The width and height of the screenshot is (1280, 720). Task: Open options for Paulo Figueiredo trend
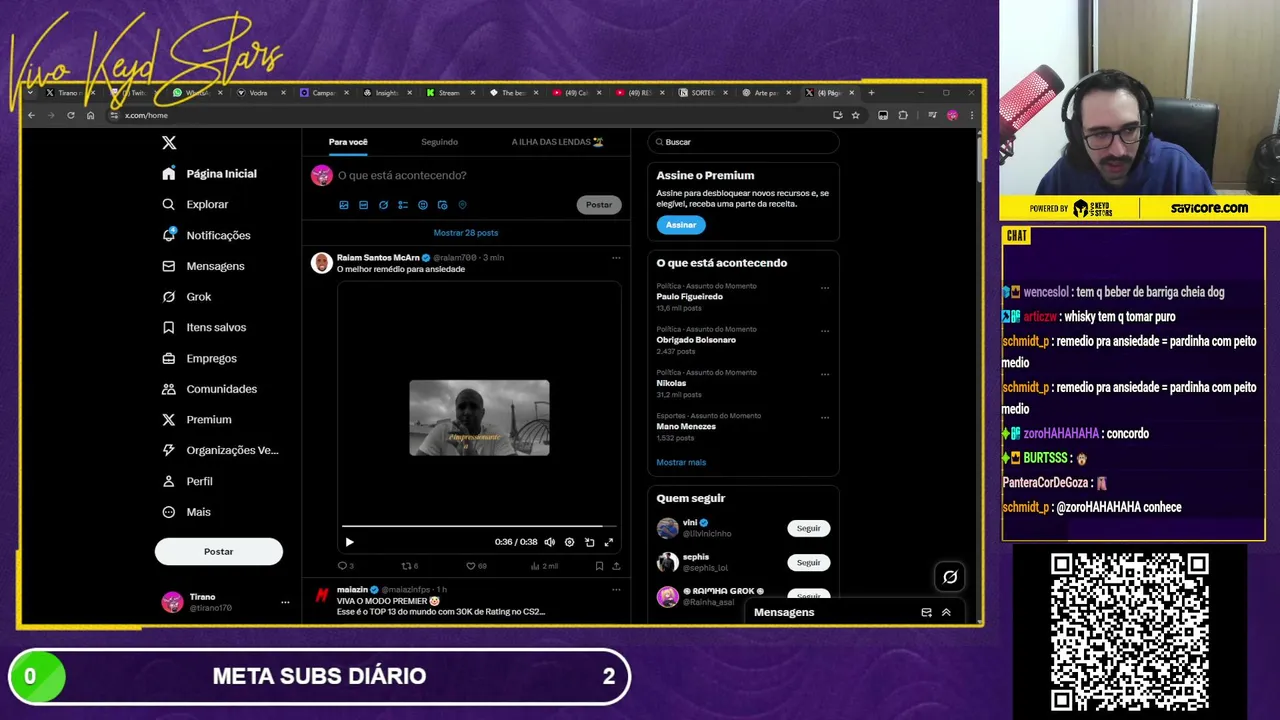[x=825, y=288]
